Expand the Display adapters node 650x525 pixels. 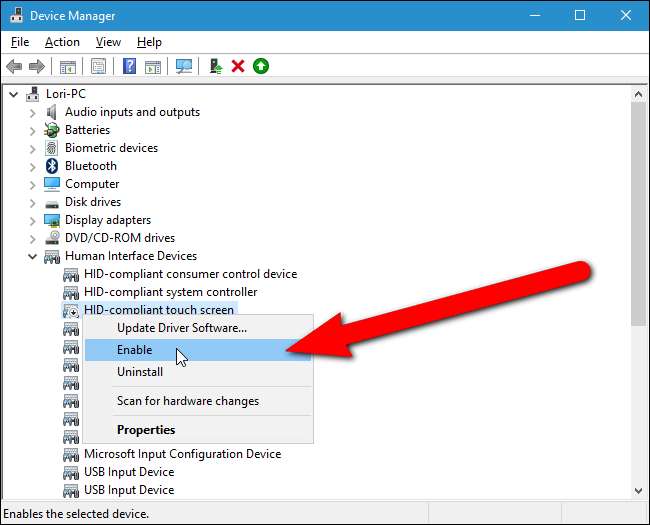(32, 220)
